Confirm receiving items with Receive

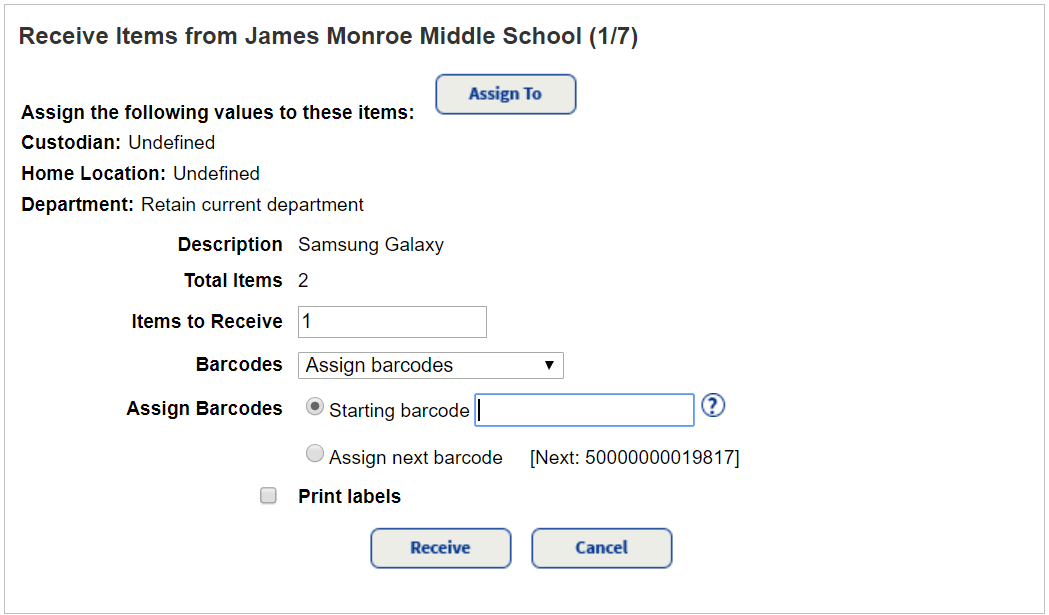(440, 548)
